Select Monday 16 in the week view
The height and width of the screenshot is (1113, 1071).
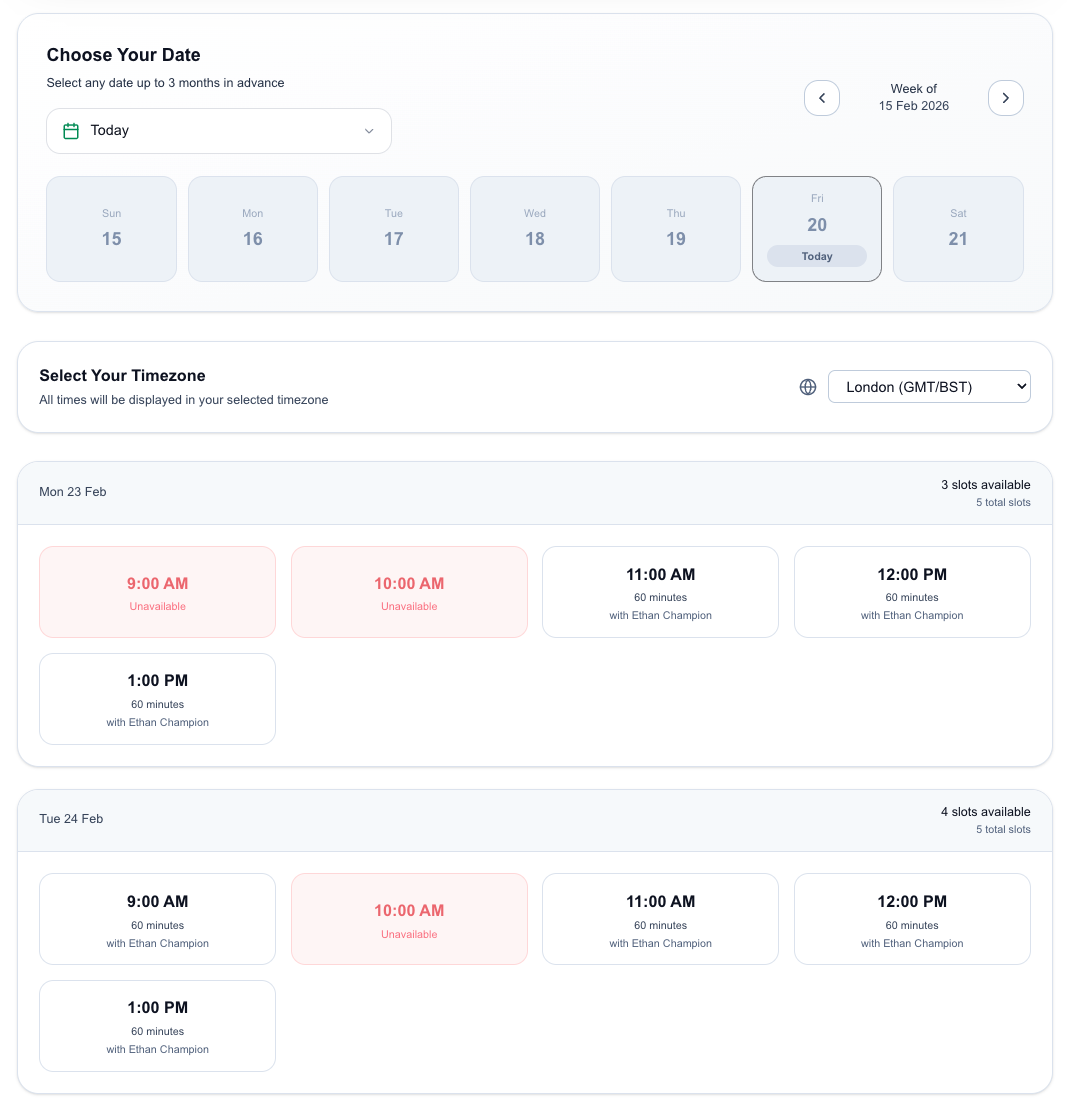tap(252, 228)
